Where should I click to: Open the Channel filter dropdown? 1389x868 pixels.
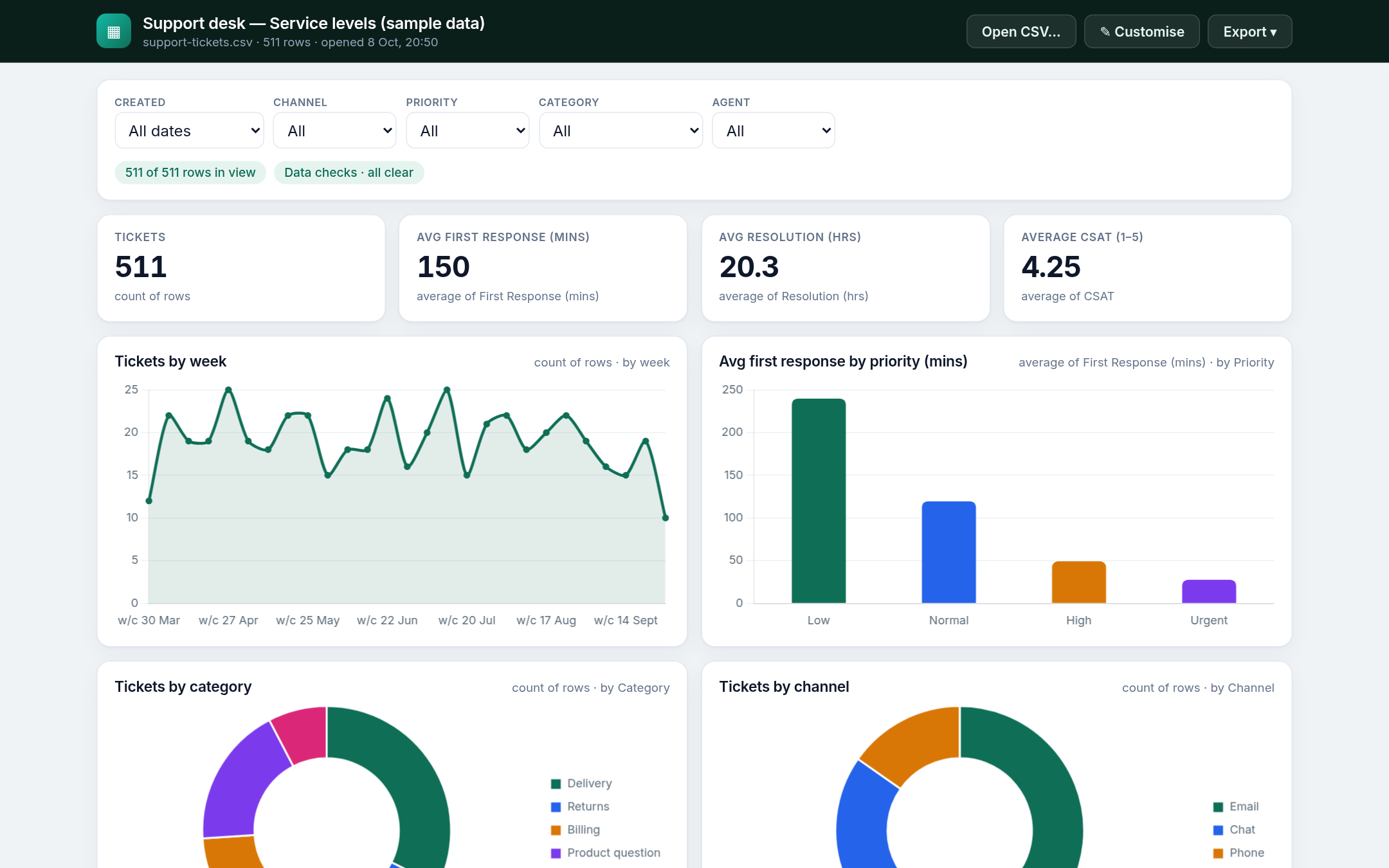pos(334,131)
